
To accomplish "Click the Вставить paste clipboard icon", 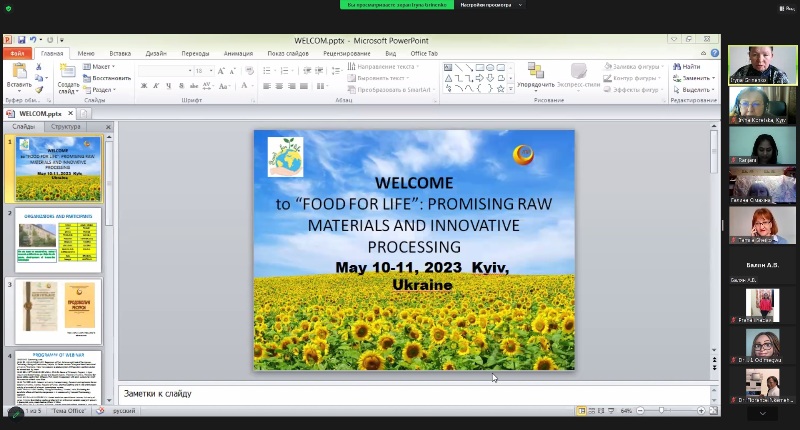I will [19, 71].
